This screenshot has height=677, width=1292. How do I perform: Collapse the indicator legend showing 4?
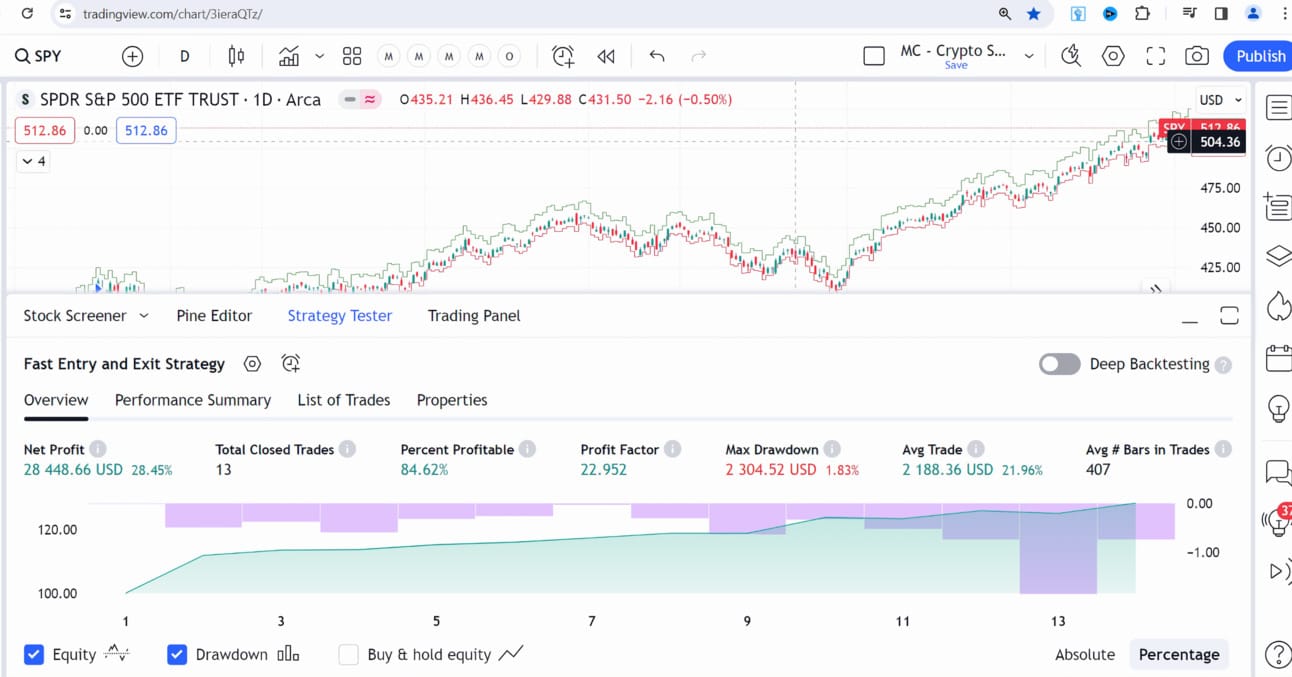coord(33,161)
